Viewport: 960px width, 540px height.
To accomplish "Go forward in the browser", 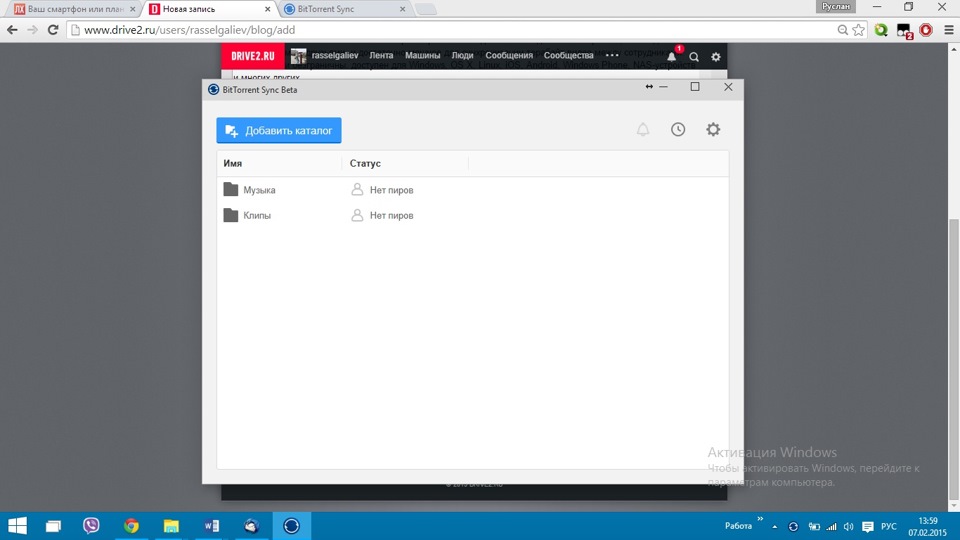I will [32, 30].
